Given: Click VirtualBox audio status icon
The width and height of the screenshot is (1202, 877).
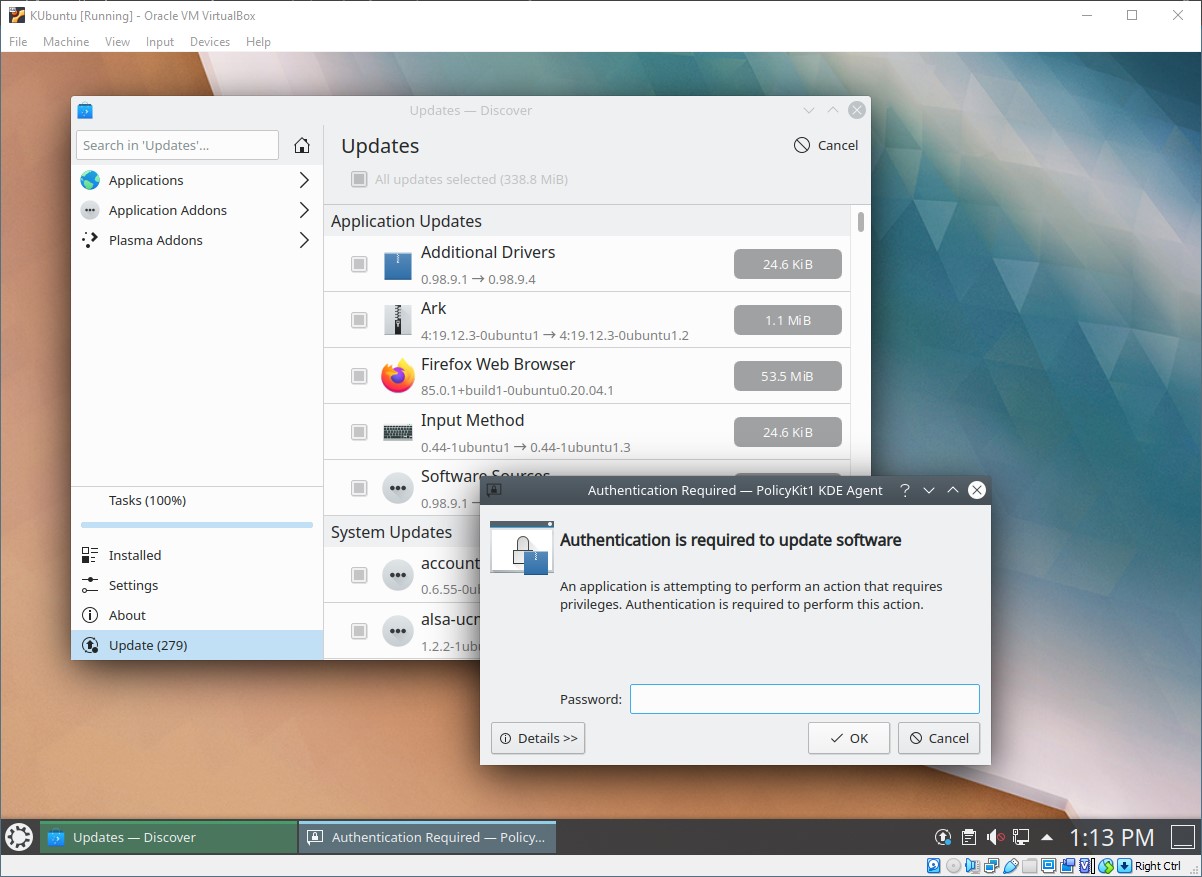Looking at the screenshot, I should pos(973,866).
